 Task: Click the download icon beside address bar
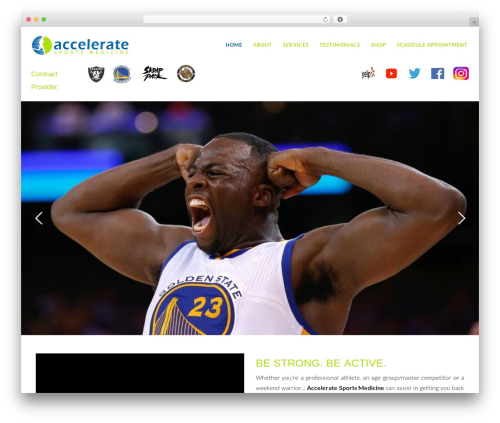340,19
